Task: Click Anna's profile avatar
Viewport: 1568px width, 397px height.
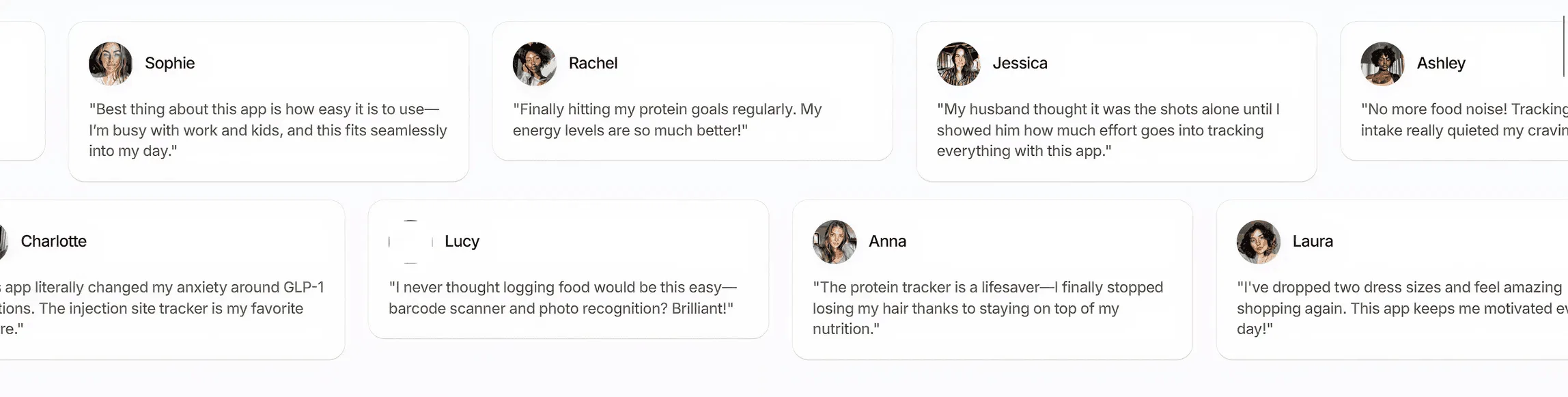Action: [835, 242]
